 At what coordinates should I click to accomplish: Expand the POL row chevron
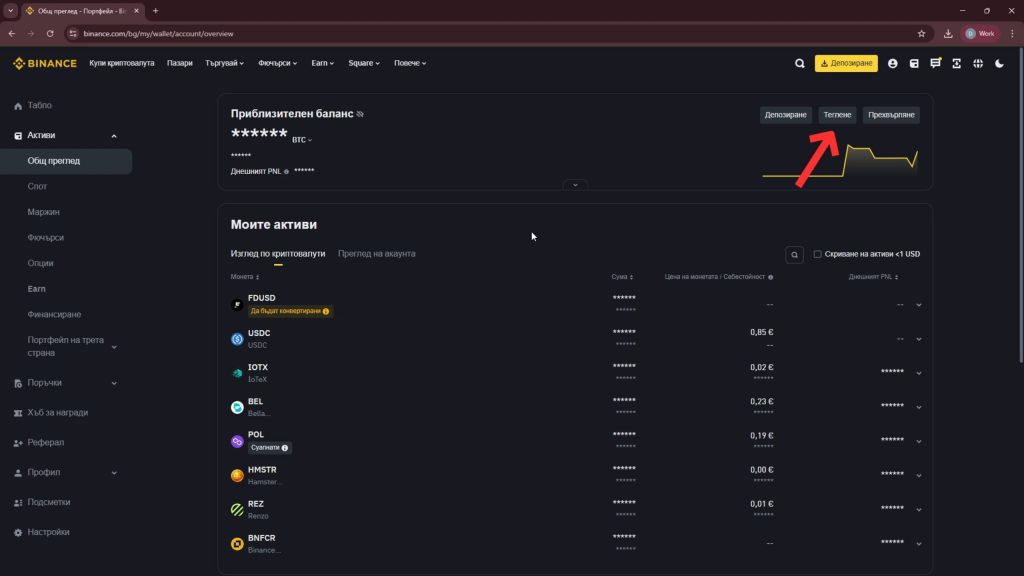coord(919,441)
